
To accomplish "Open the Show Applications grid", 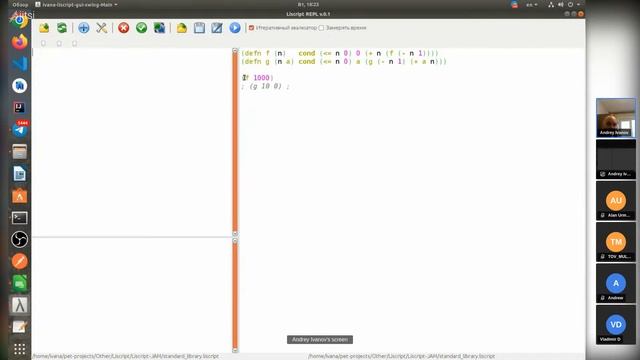I will pyautogui.click(x=19, y=349).
